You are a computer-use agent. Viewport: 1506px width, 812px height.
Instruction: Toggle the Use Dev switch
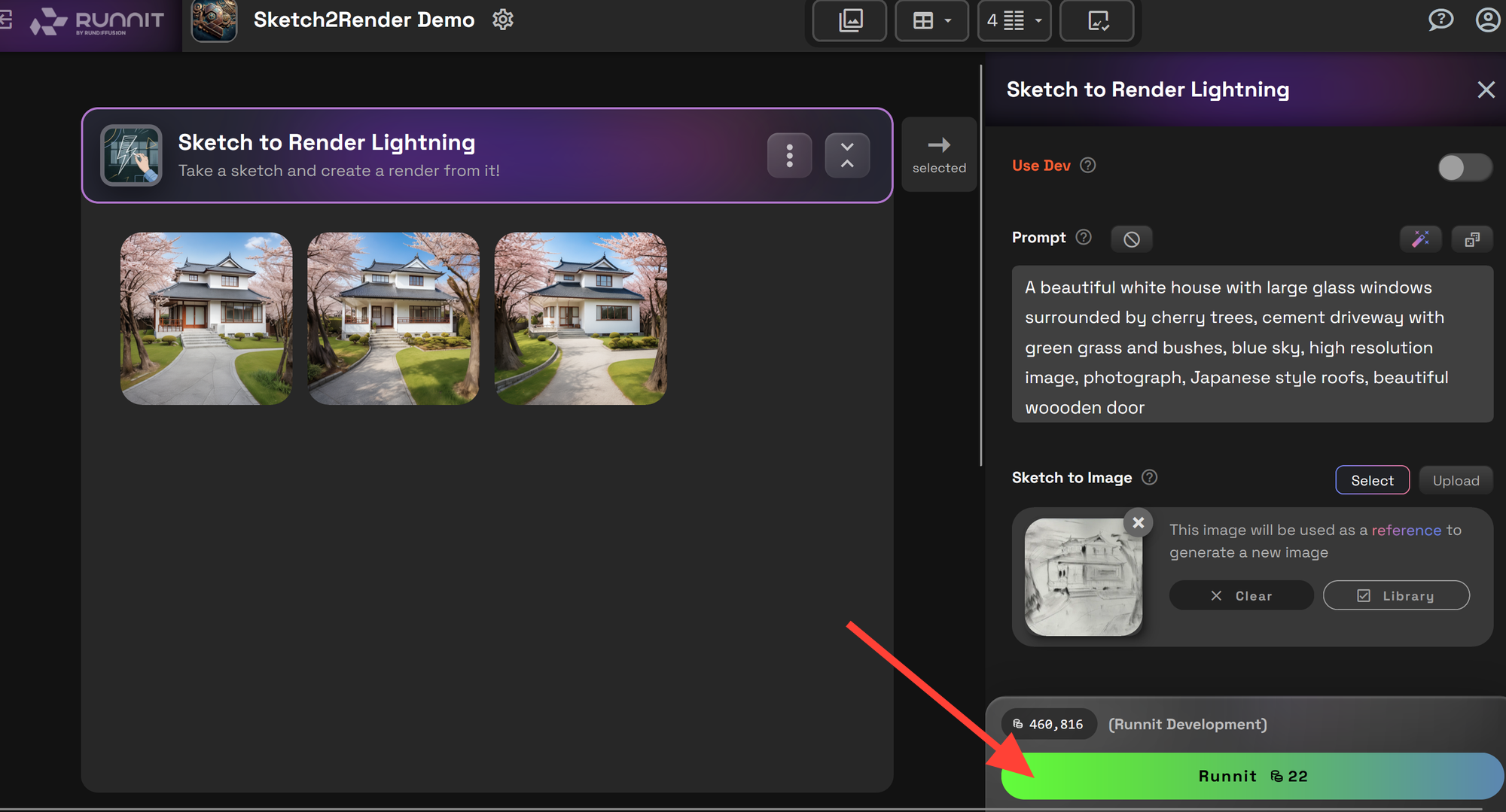tap(1464, 167)
